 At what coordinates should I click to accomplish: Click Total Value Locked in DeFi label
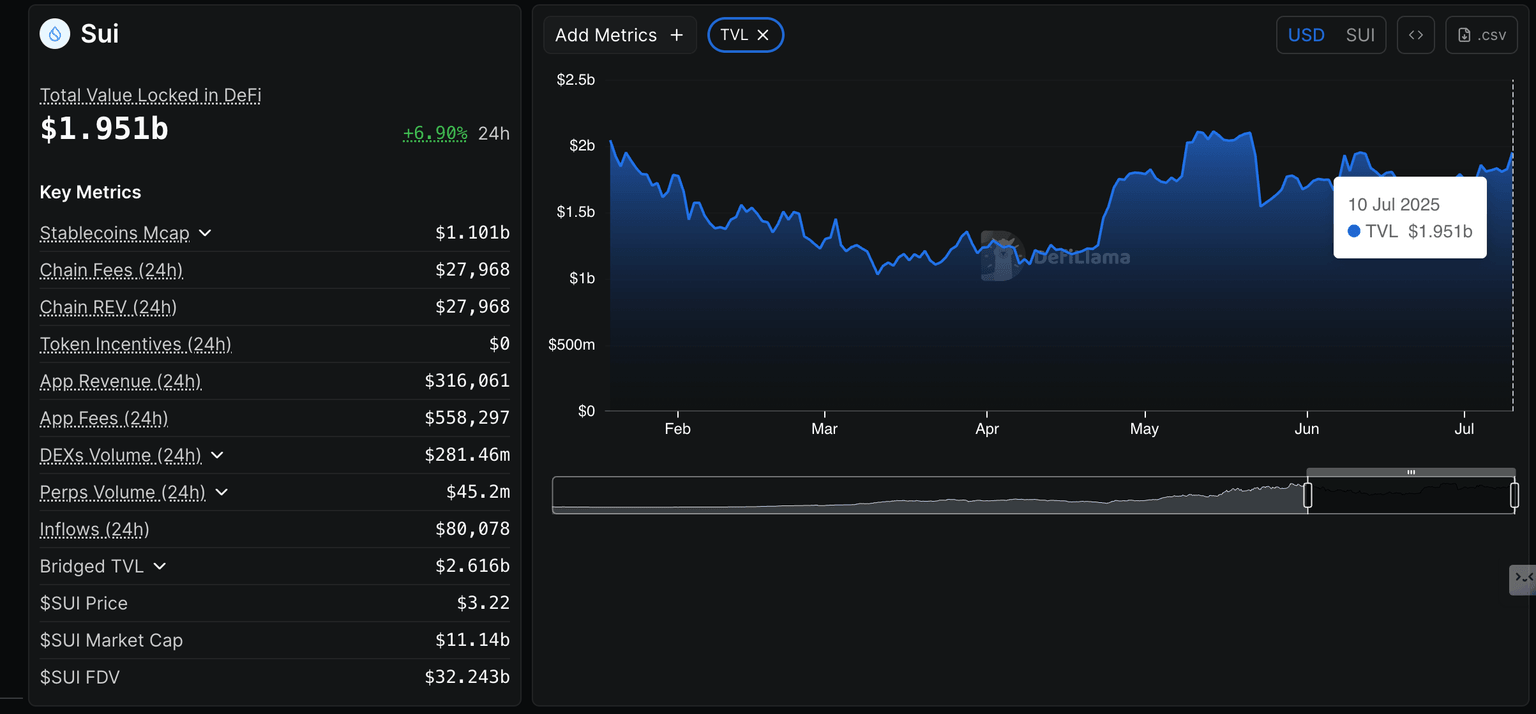click(x=150, y=96)
